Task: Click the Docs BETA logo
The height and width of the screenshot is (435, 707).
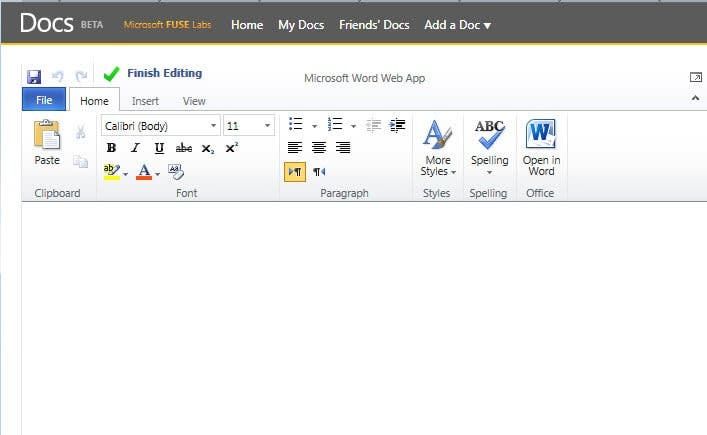Action: (x=61, y=23)
